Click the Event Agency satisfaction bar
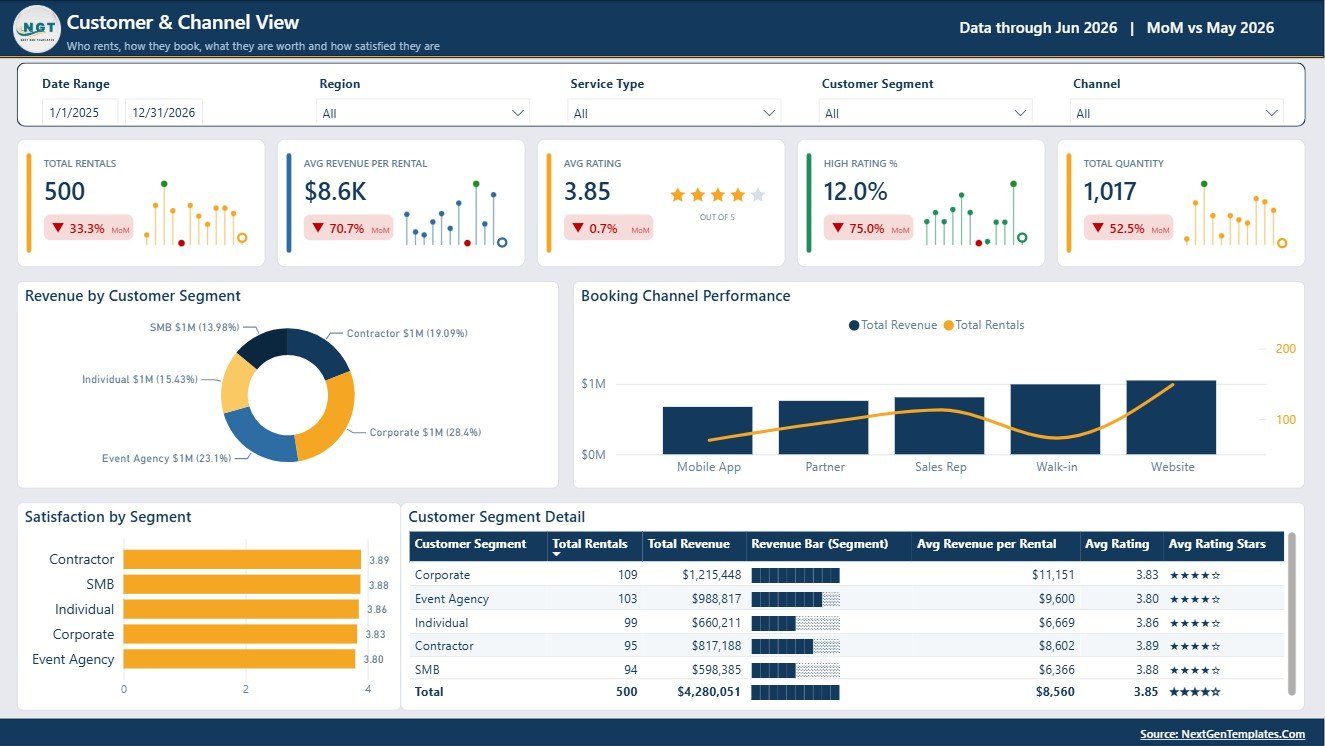 point(239,659)
